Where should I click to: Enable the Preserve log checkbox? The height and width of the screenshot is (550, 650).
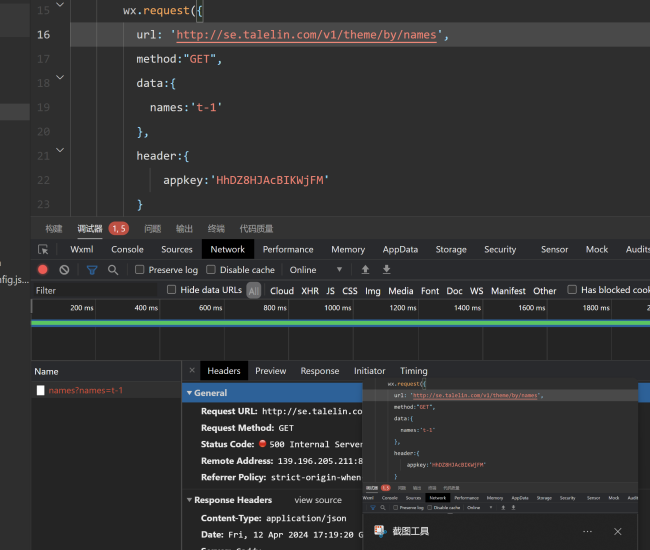point(141,270)
